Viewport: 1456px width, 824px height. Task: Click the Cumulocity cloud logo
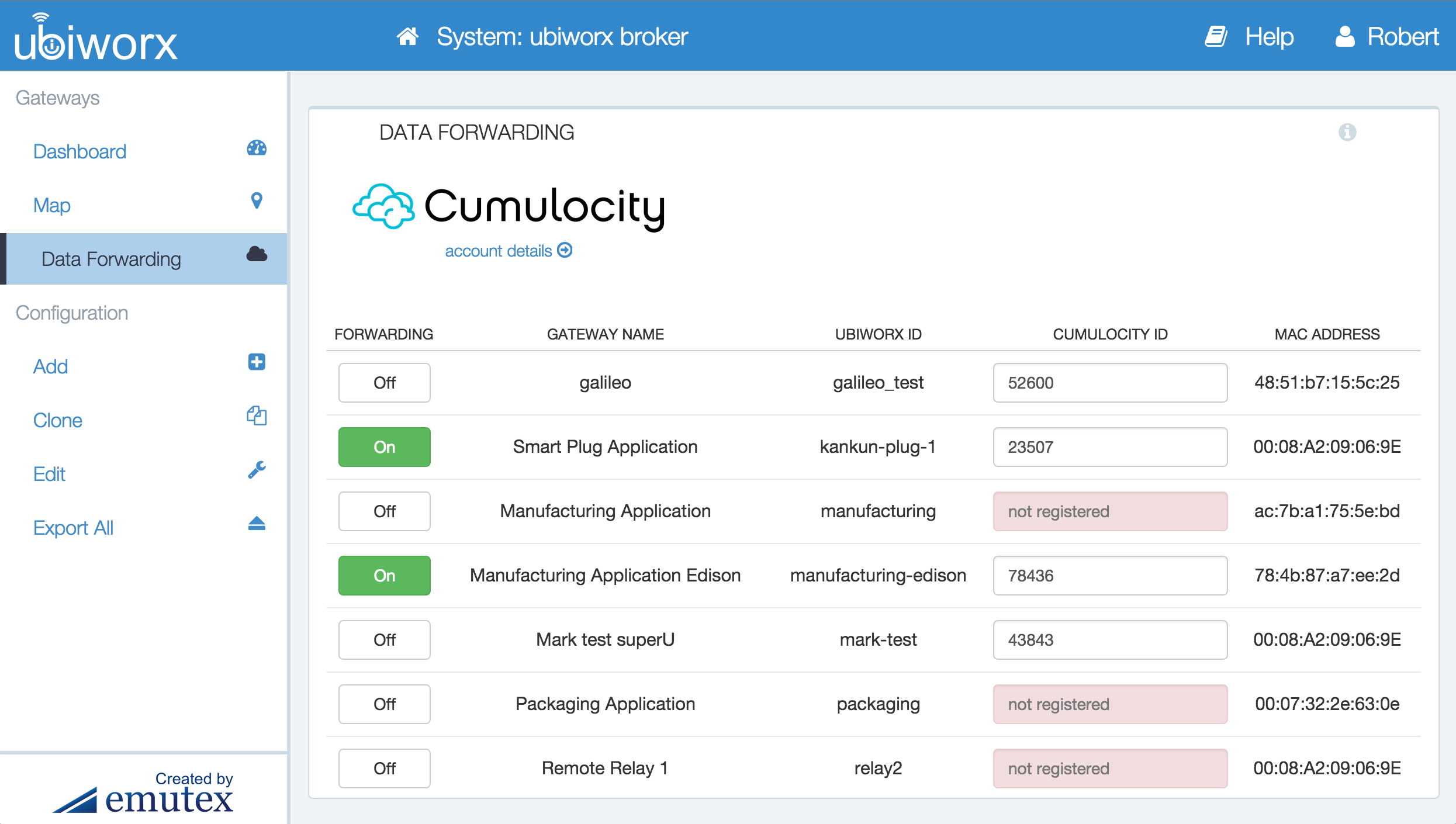(x=384, y=206)
